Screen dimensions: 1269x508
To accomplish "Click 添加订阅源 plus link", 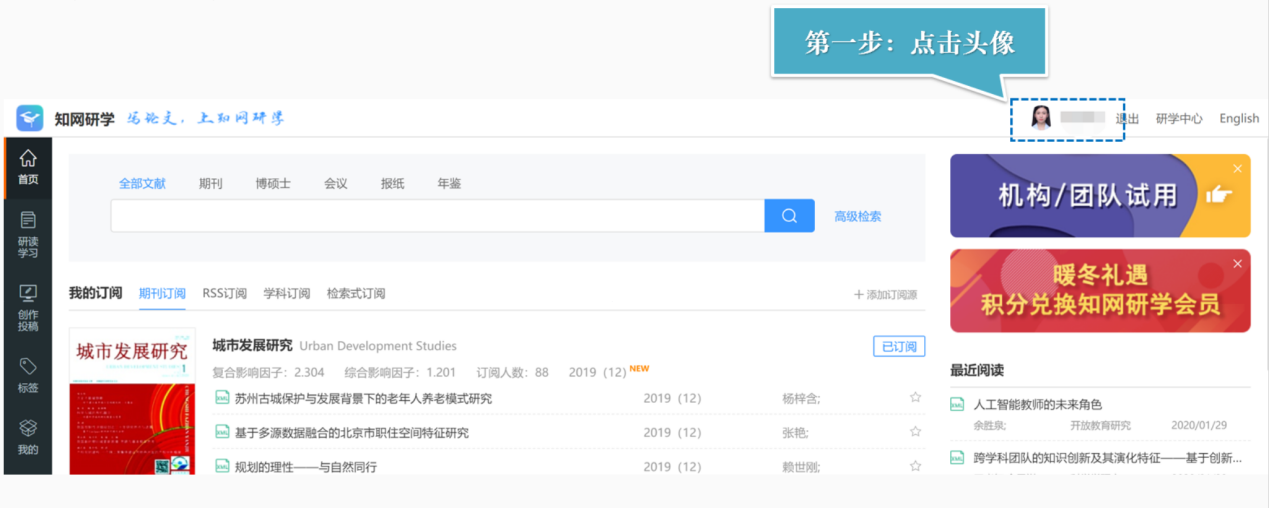I will tap(885, 294).
